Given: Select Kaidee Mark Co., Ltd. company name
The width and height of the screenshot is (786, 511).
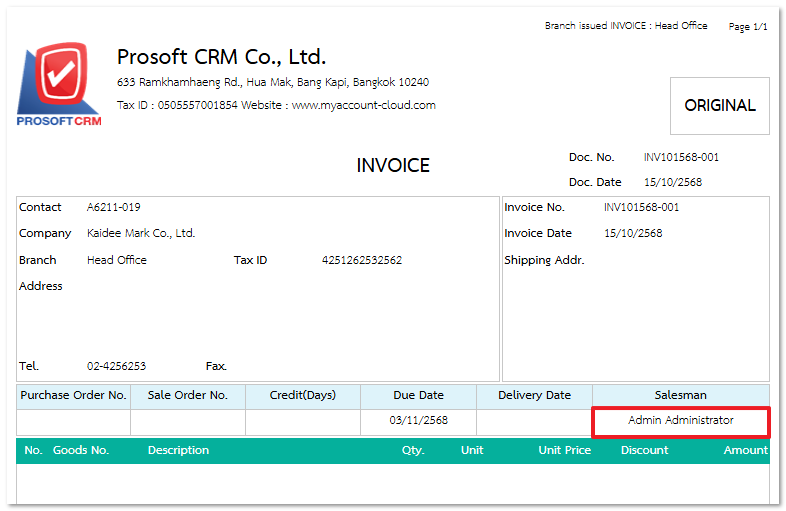Looking at the screenshot, I should point(141,233).
